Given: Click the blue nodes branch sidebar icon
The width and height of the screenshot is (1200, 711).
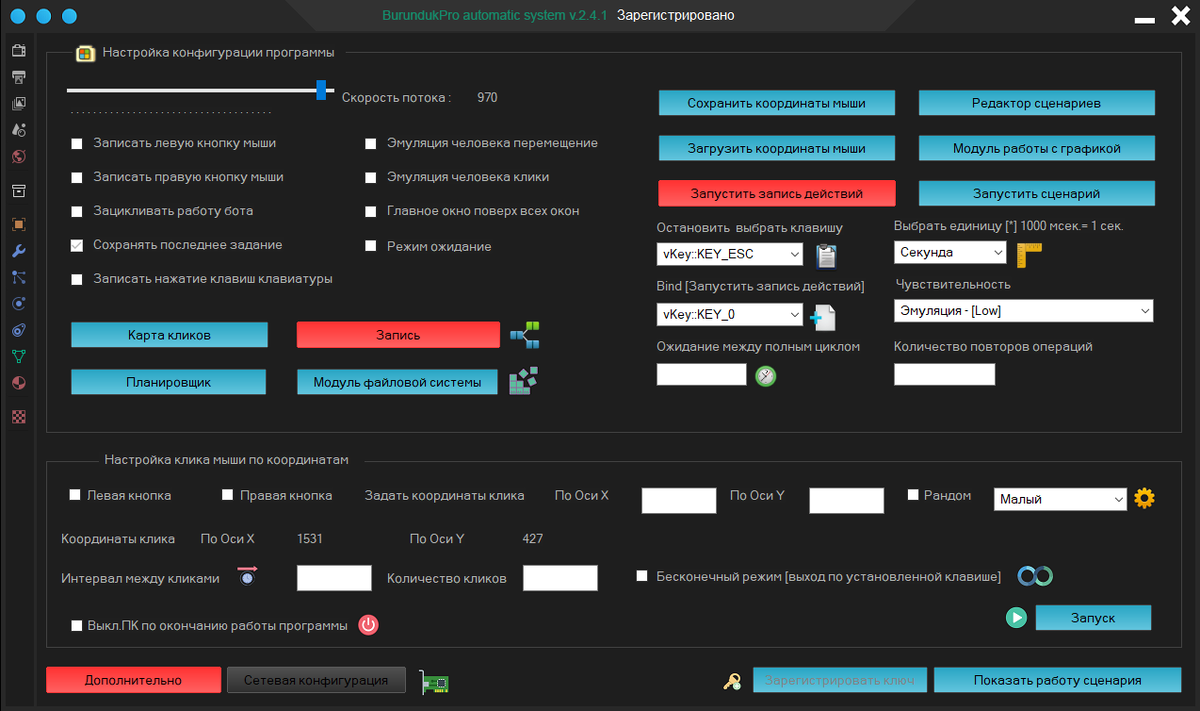Looking at the screenshot, I should [x=18, y=277].
